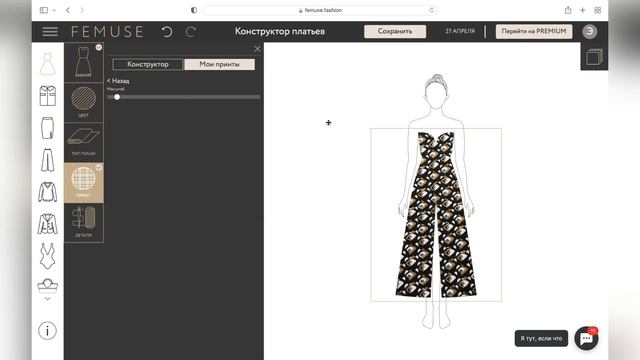Image resolution: width=640 pixels, height=360 pixels.
Task: Open a new Safari tab
Action: tap(582, 10)
